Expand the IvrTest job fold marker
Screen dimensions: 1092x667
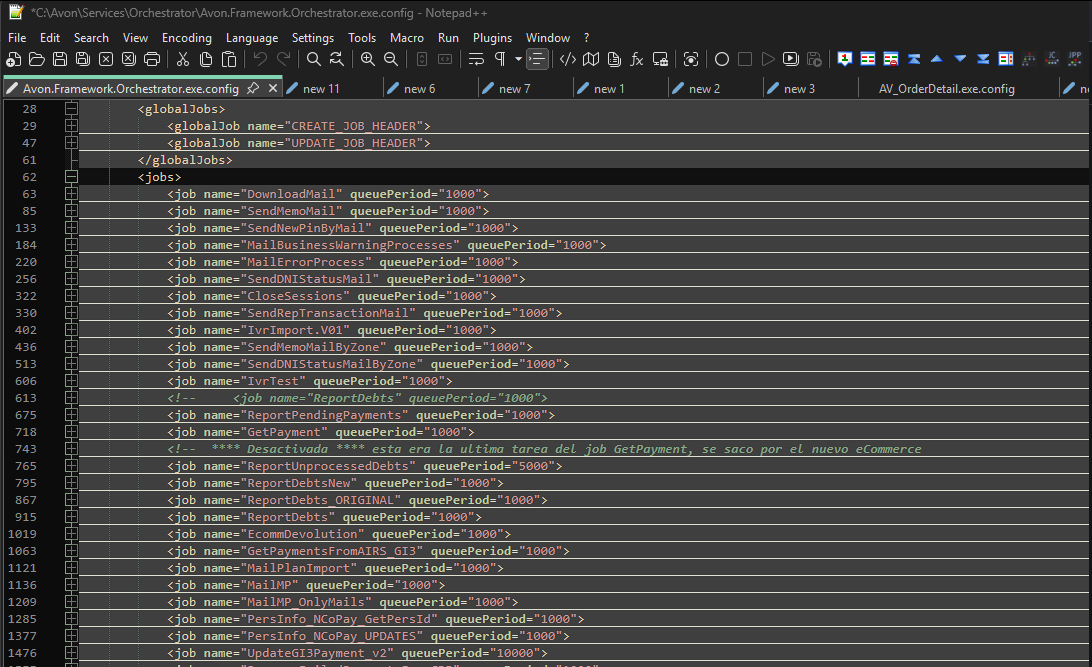pyautogui.click(x=71, y=381)
